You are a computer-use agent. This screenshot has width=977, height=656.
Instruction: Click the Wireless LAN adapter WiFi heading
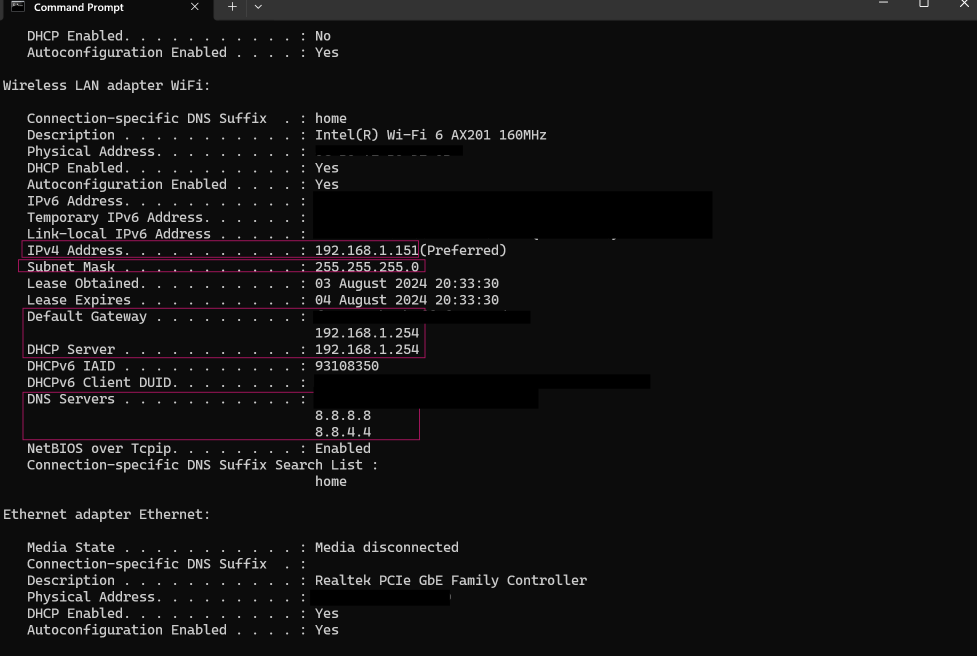coord(107,85)
